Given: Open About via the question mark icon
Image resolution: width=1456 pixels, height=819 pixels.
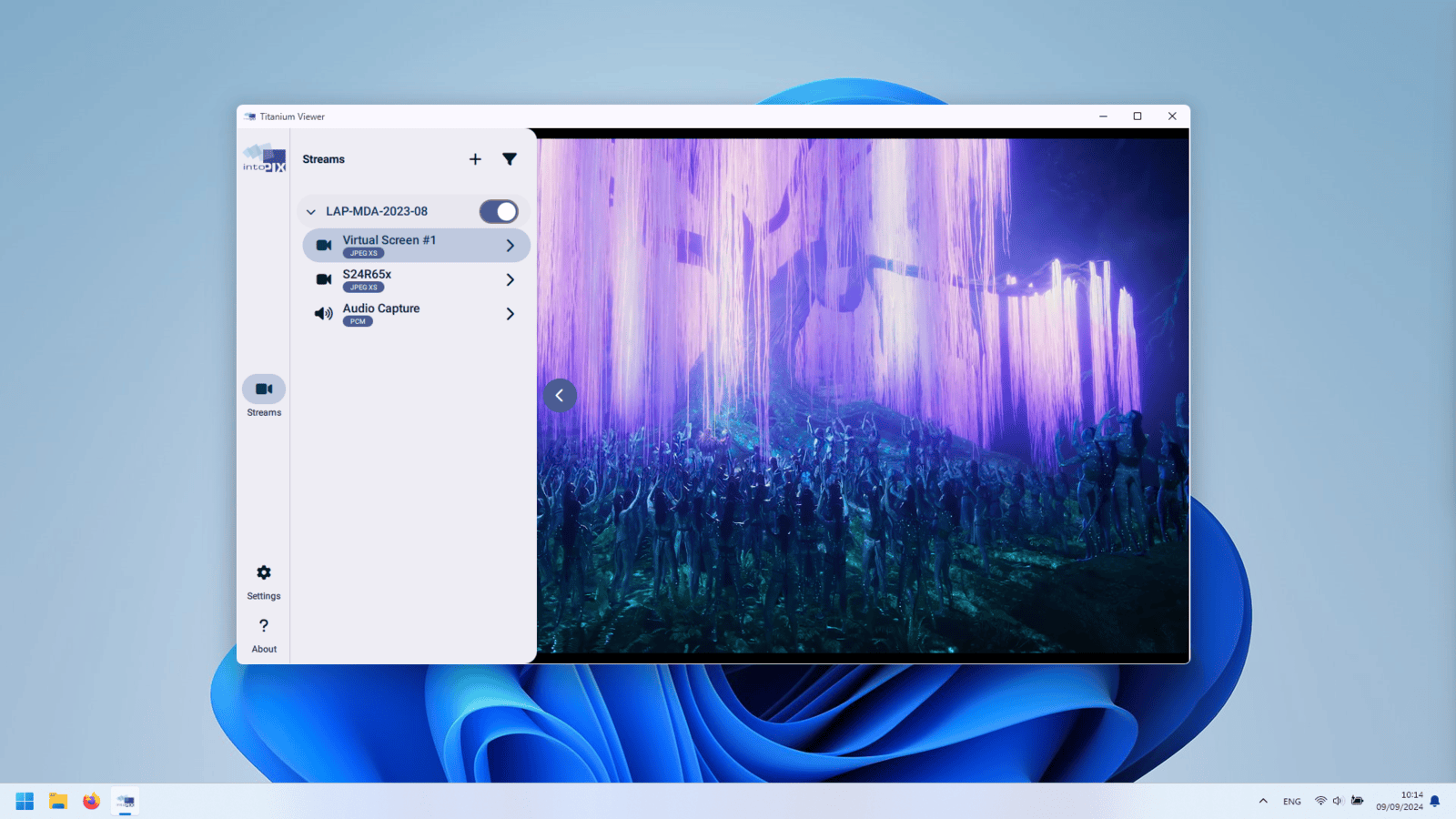Looking at the screenshot, I should (264, 626).
